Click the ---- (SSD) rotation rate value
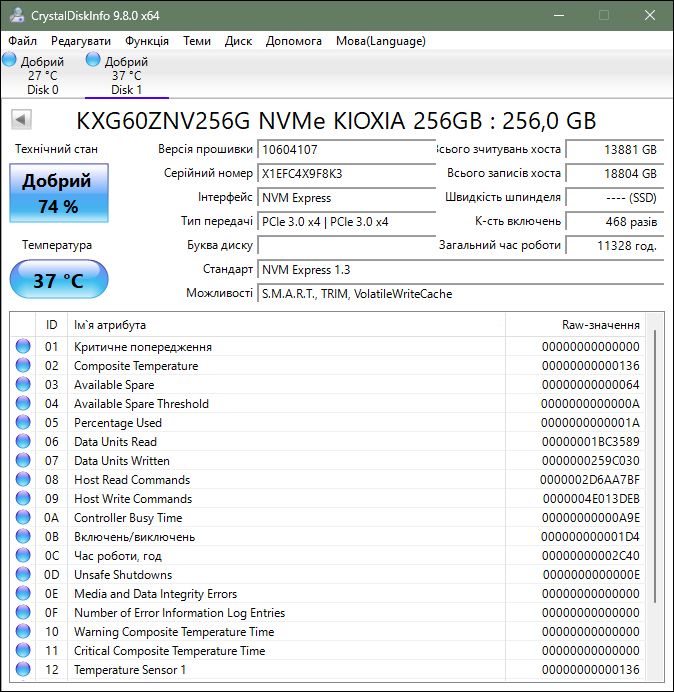Viewport: 674px width, 692px height. [614, 198]
